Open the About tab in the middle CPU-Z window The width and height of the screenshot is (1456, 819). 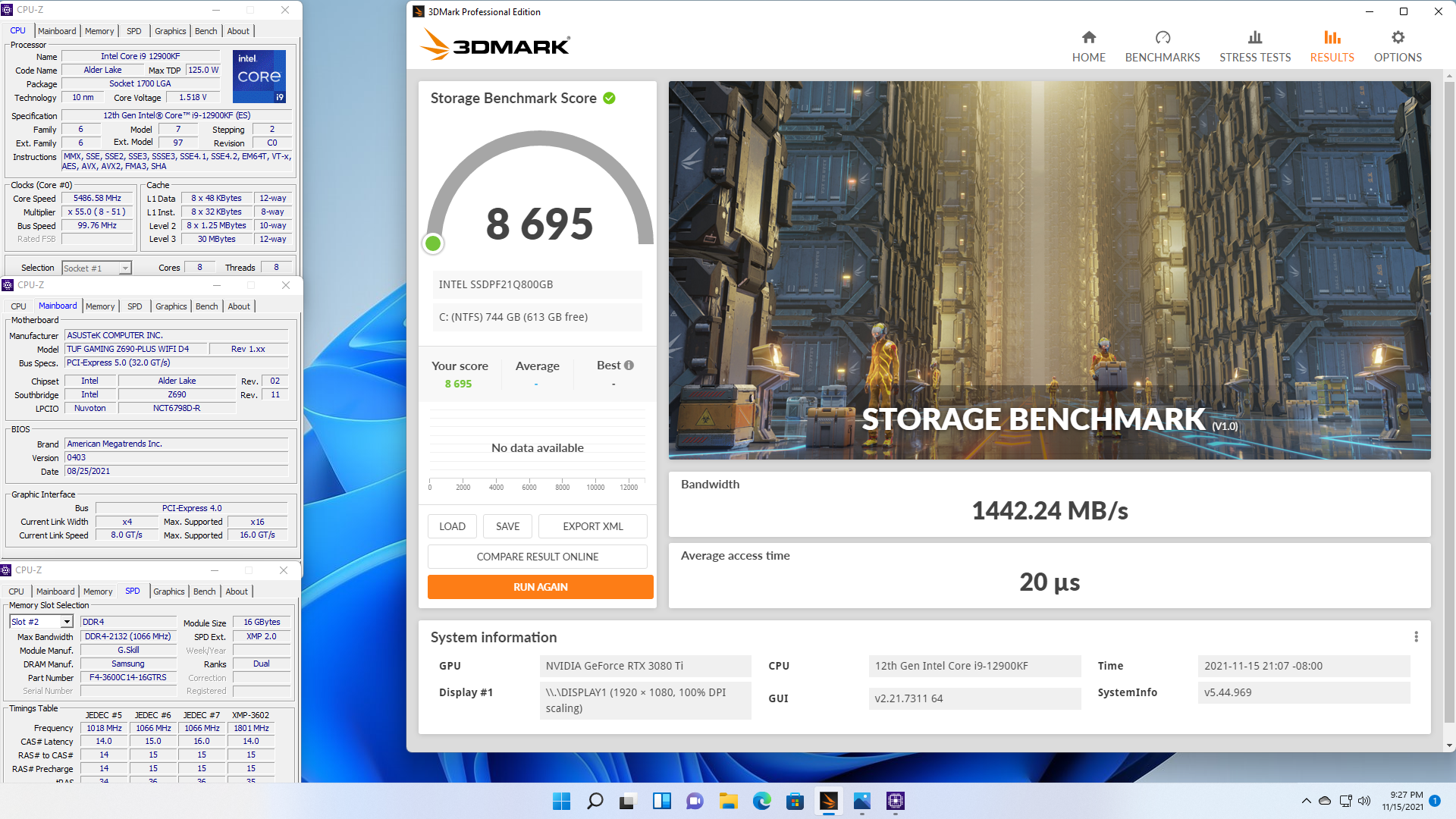click(239, 306)
